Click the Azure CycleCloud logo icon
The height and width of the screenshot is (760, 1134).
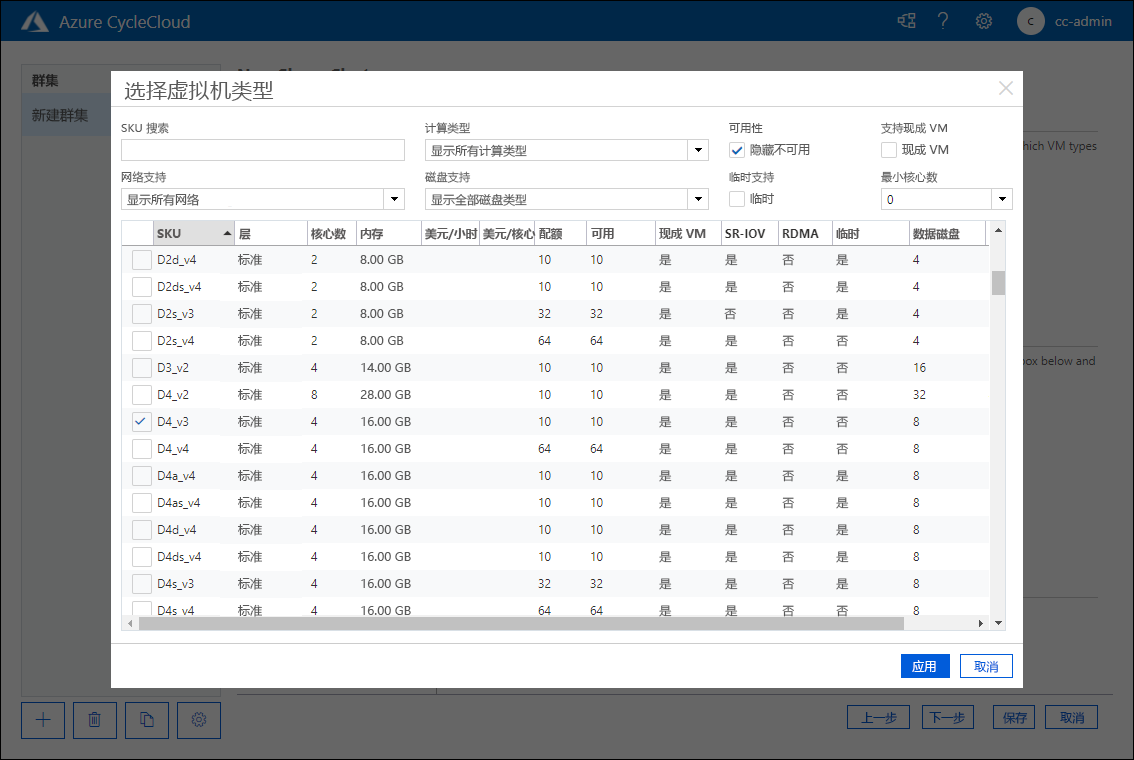(x=35, y=22)
